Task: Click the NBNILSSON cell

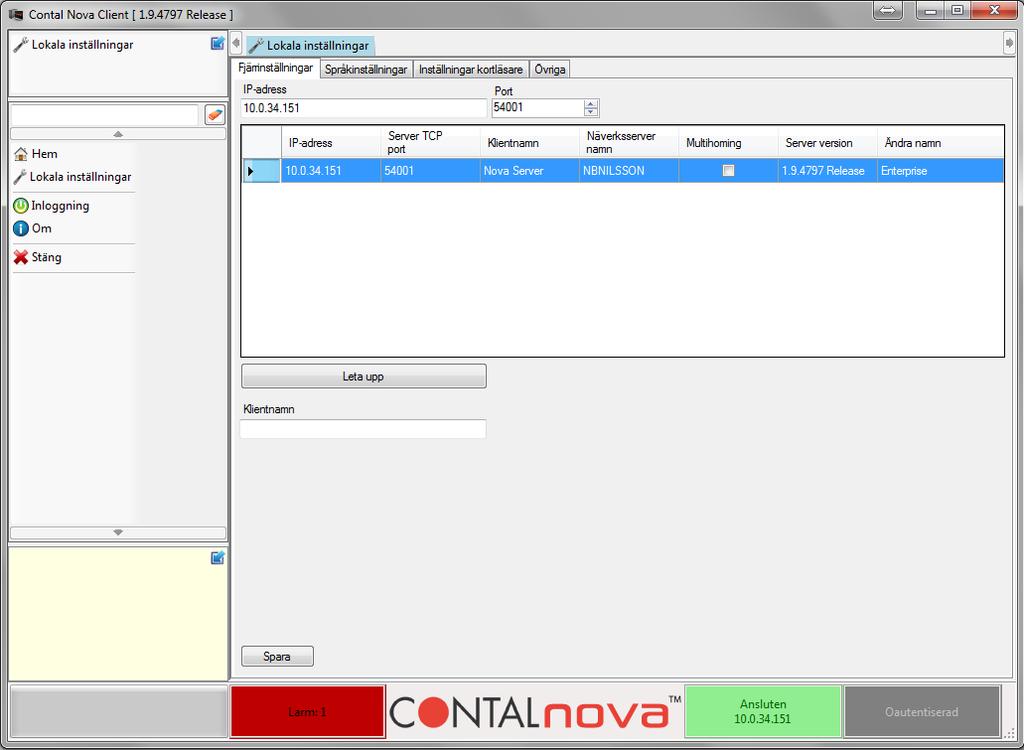Action: coord(629,171)
